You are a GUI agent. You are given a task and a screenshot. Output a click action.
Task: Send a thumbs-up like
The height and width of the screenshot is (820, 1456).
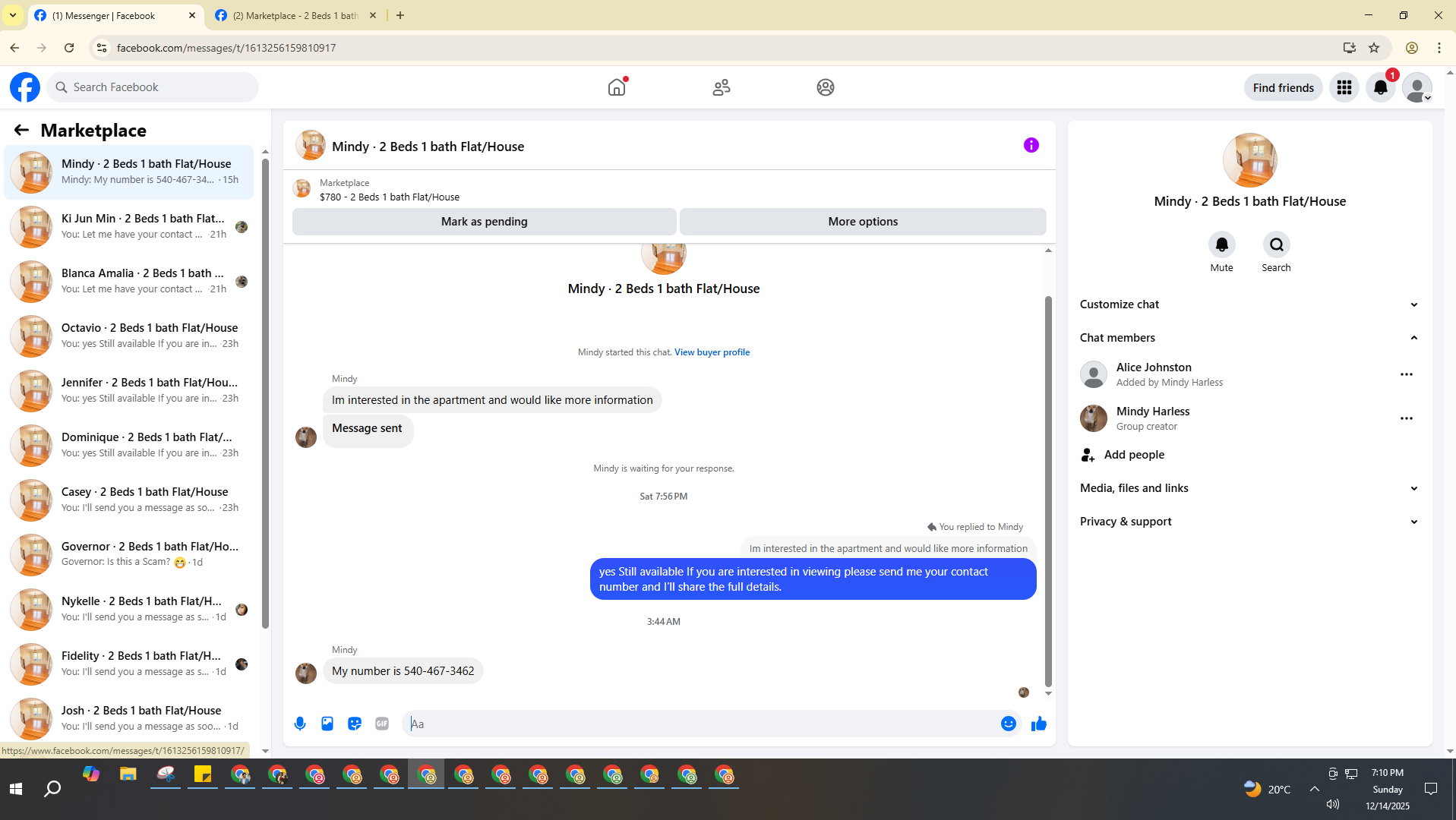click(1039, 724)
